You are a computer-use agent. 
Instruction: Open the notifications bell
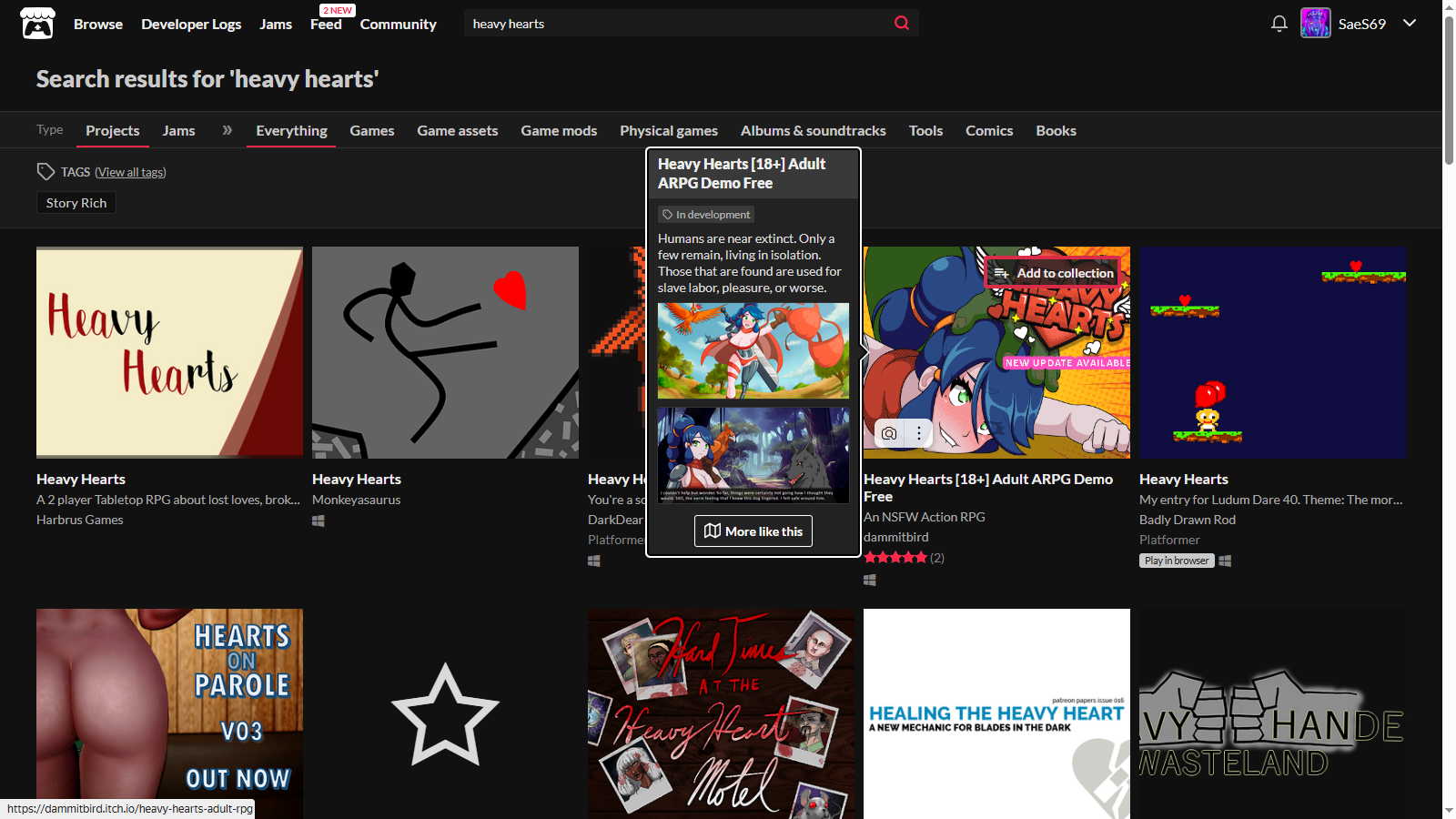click(x=1279, y=24)
